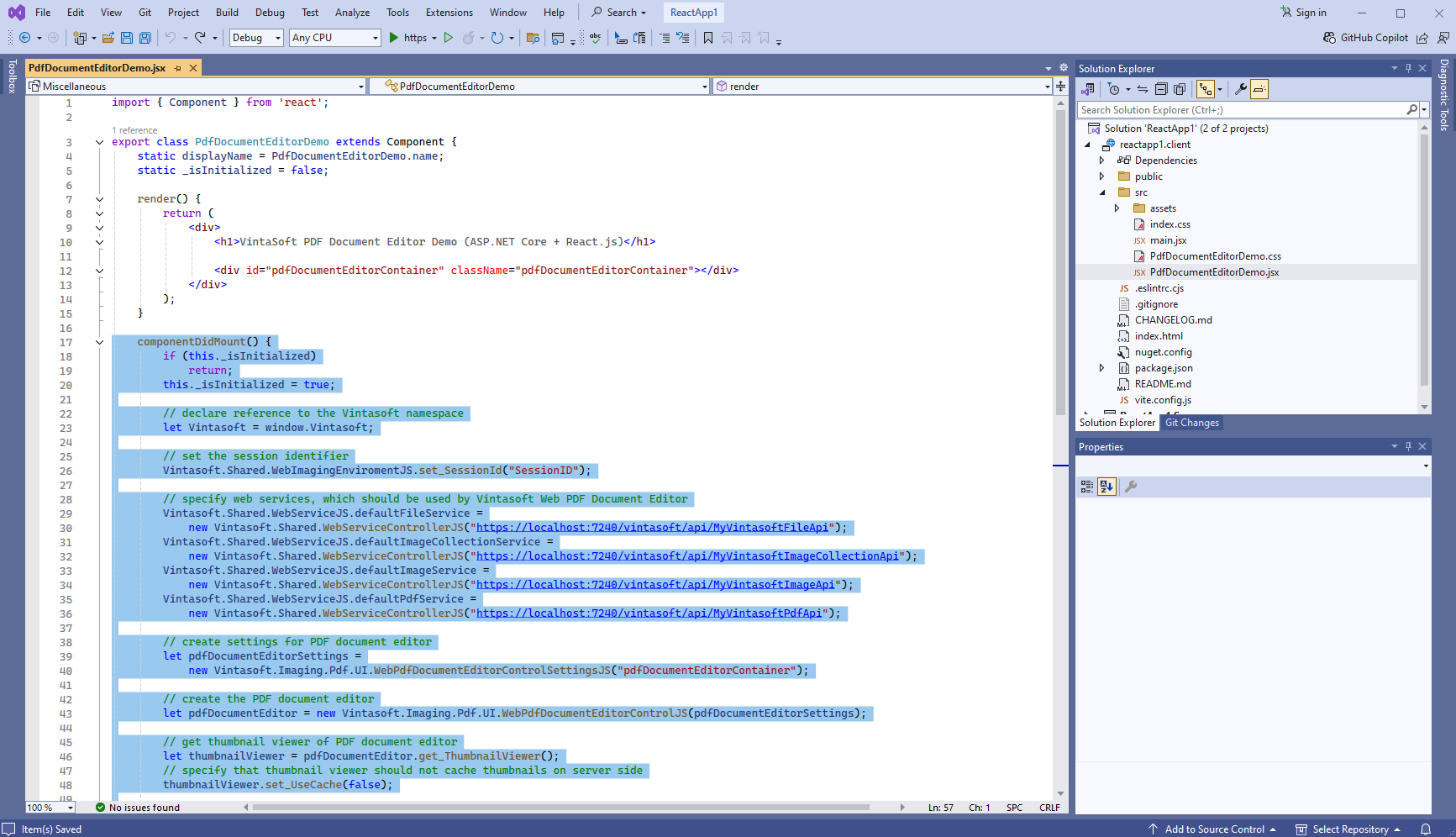1456x837 pixels.
Task: Click the Redo arrow icon
Action: click(x=200, y=38)
